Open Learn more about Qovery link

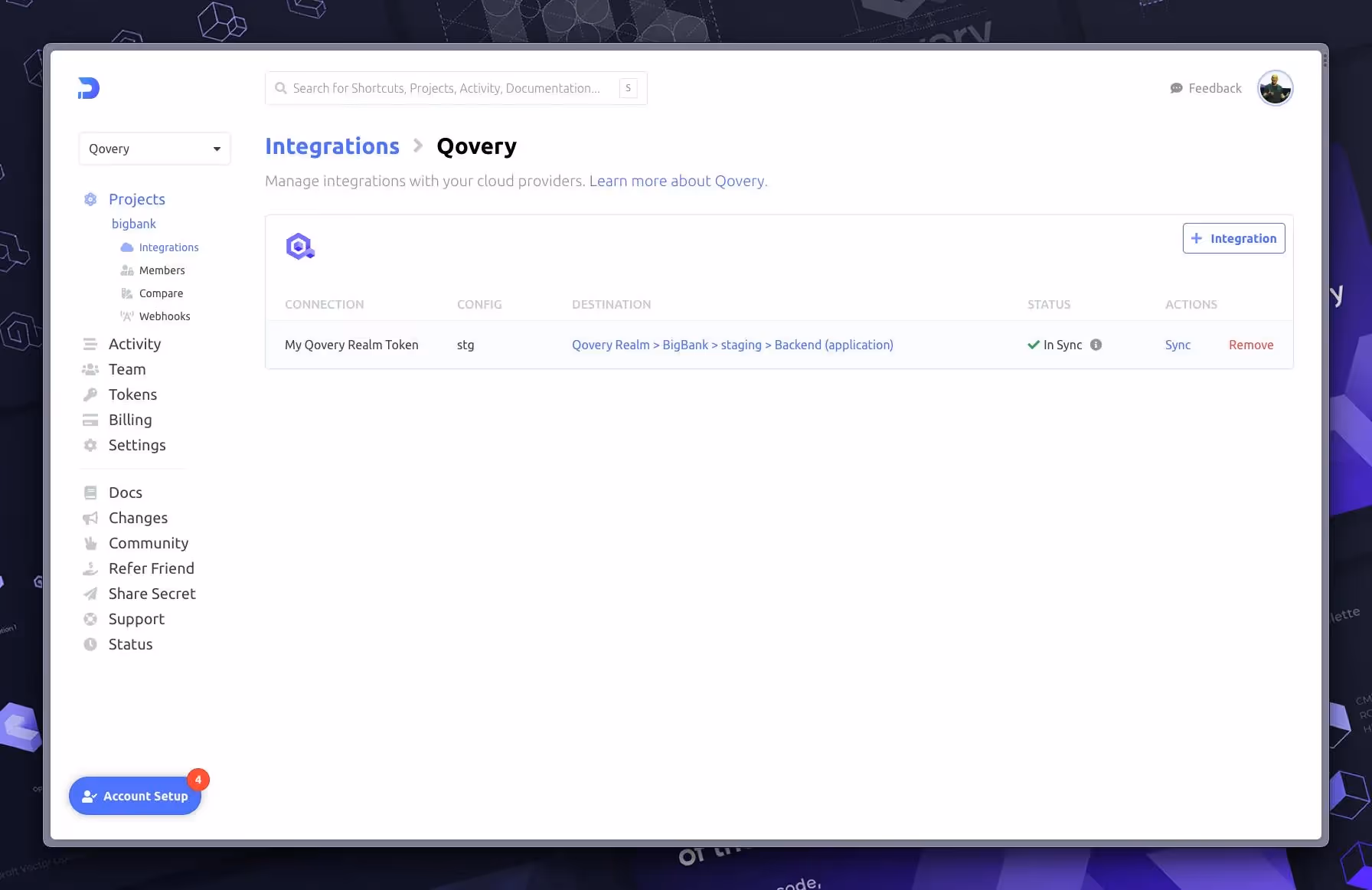678,181
